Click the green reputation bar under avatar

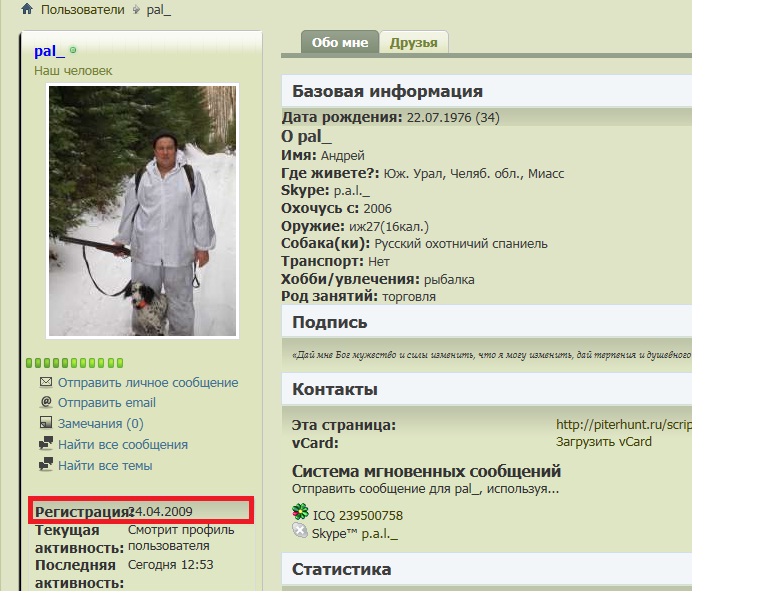[75, 362]
